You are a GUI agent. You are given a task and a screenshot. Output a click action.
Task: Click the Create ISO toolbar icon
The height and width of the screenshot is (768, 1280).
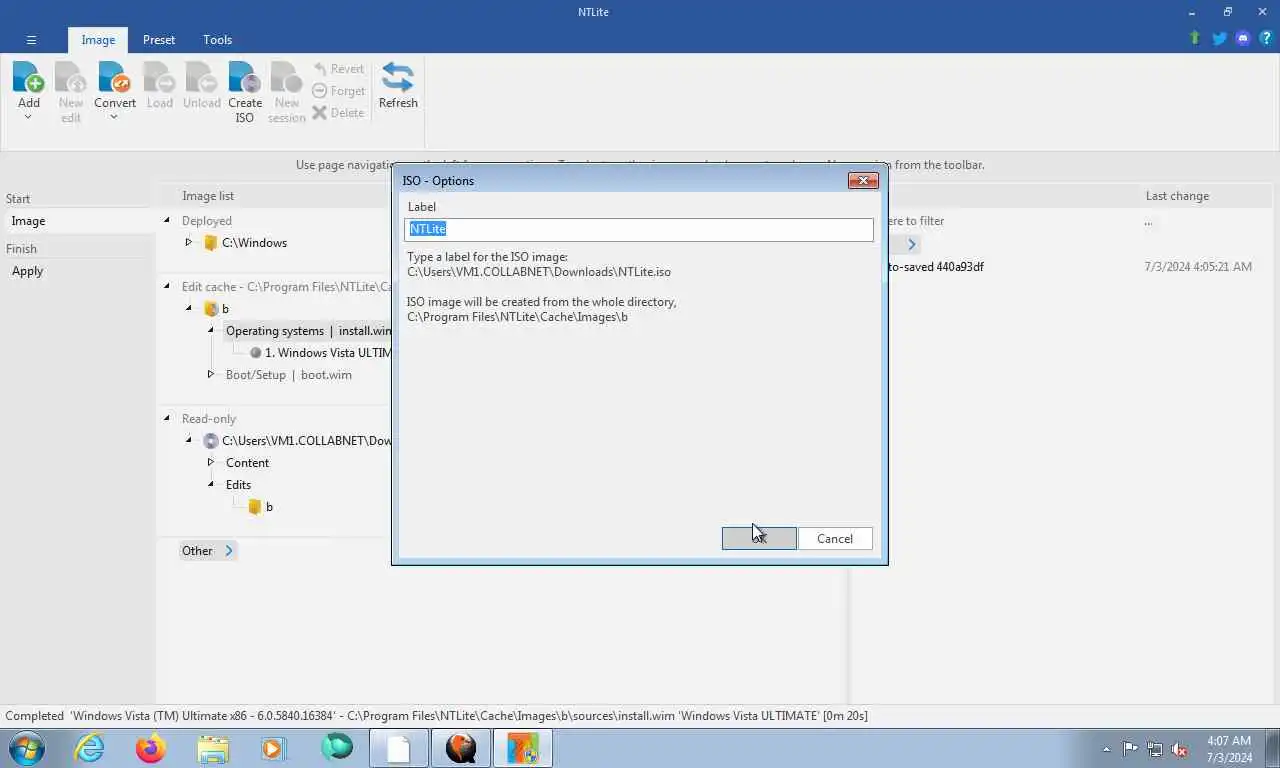click(x=245, y=78)
